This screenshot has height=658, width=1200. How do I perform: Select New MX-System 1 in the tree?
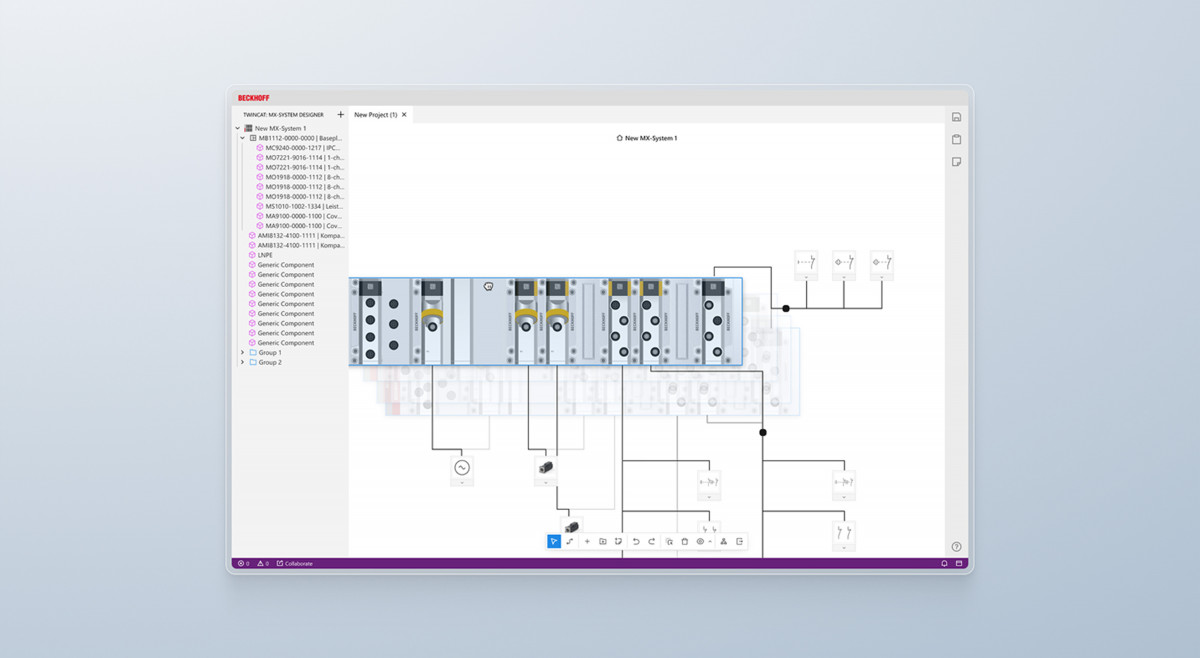tap(280, 128)
